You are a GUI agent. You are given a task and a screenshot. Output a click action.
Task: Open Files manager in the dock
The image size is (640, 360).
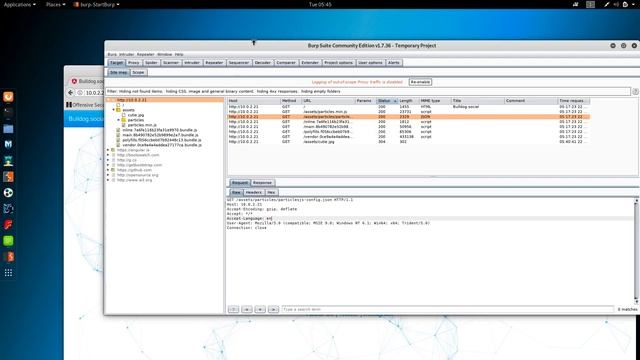(8, 129)
